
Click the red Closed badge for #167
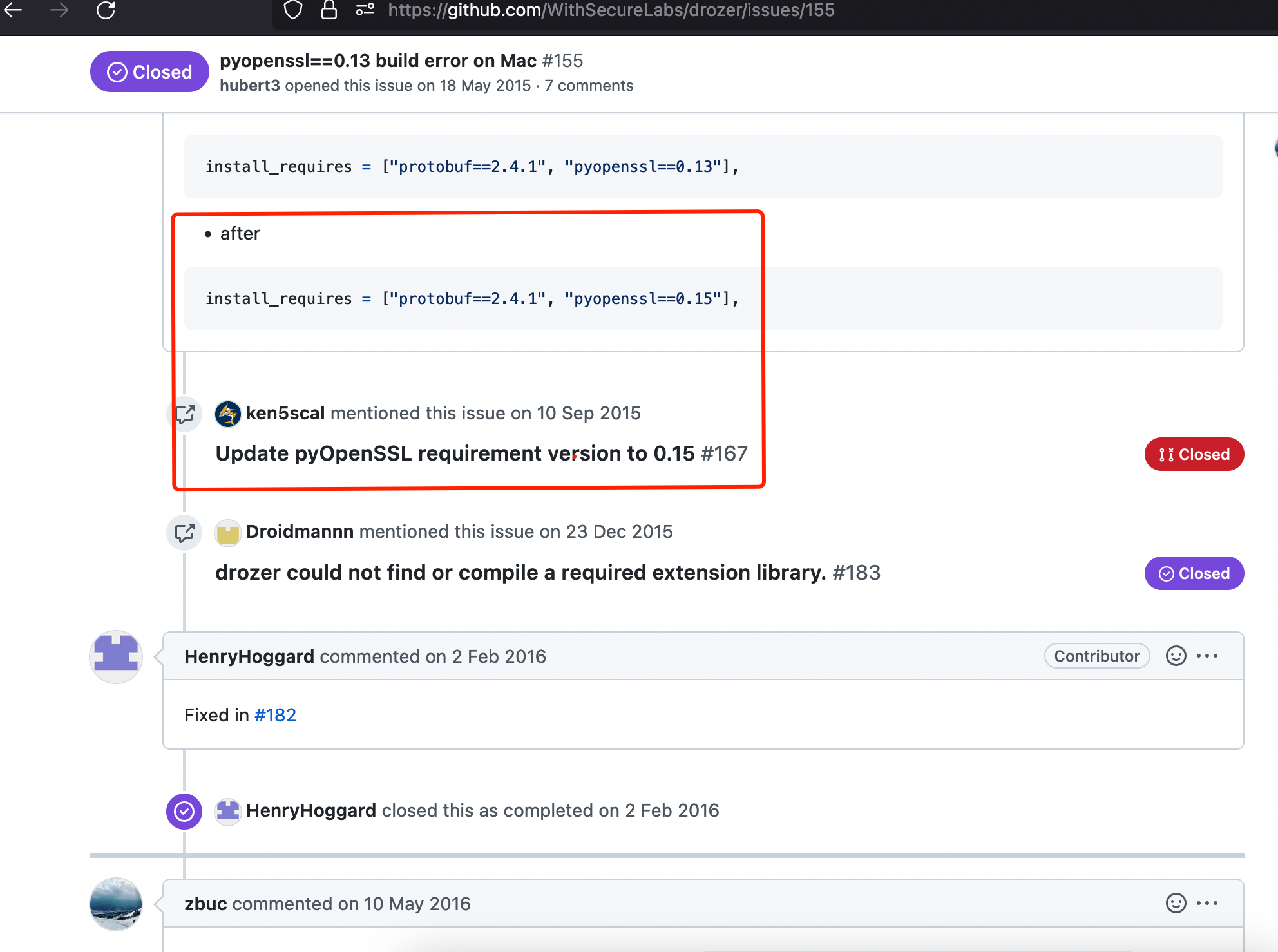click(x=1194, y=454)
